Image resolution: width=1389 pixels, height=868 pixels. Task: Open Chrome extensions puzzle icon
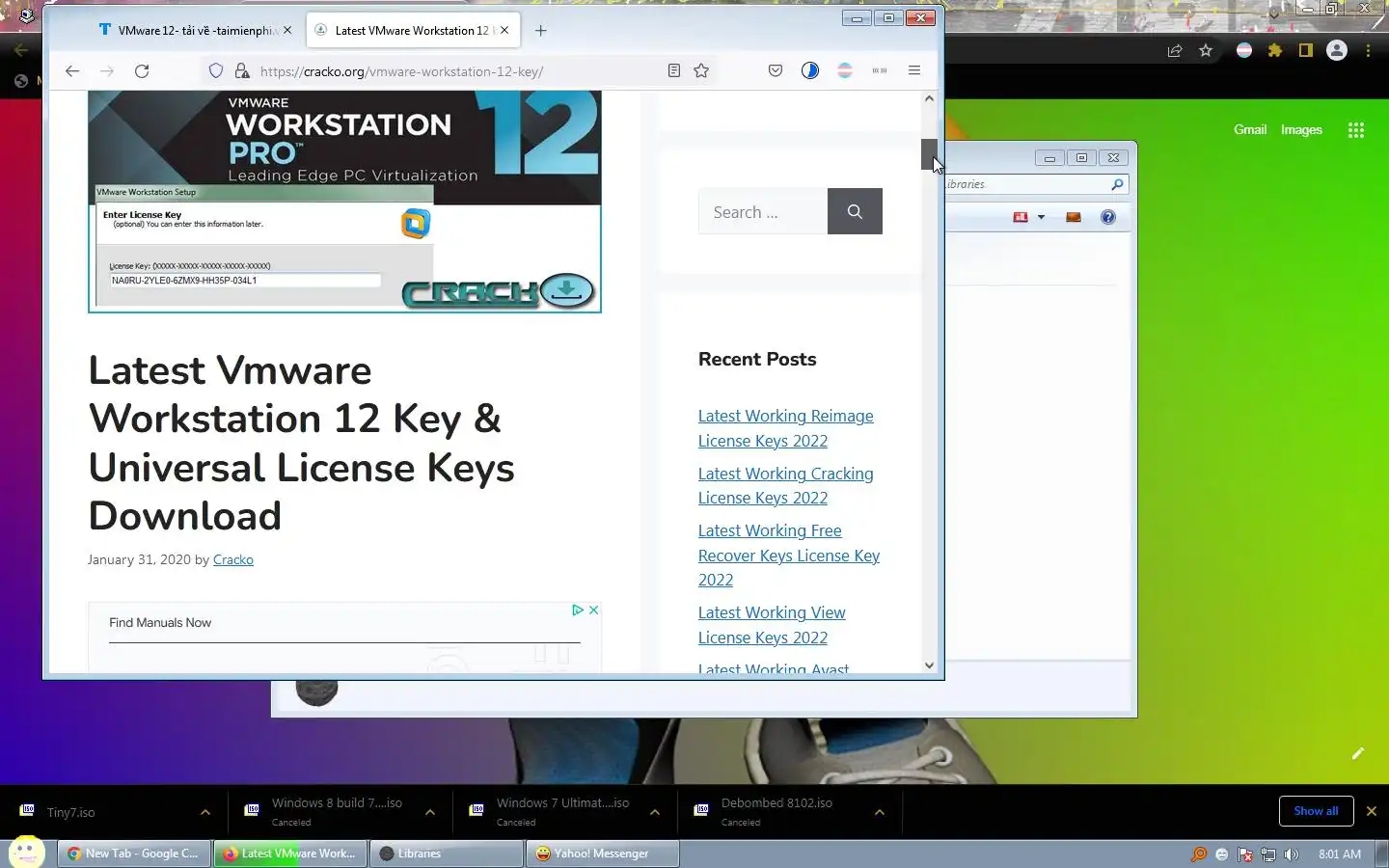[x=1275, y=51]
